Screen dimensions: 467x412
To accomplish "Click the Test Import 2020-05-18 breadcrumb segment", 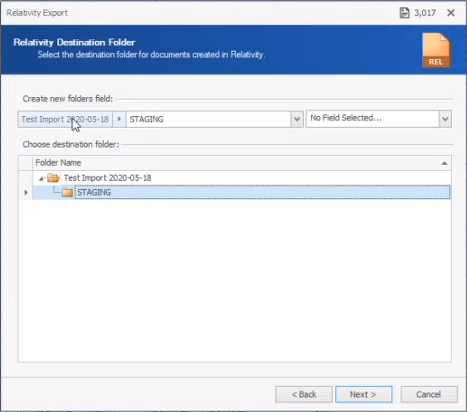I will [x=65, y=119].
